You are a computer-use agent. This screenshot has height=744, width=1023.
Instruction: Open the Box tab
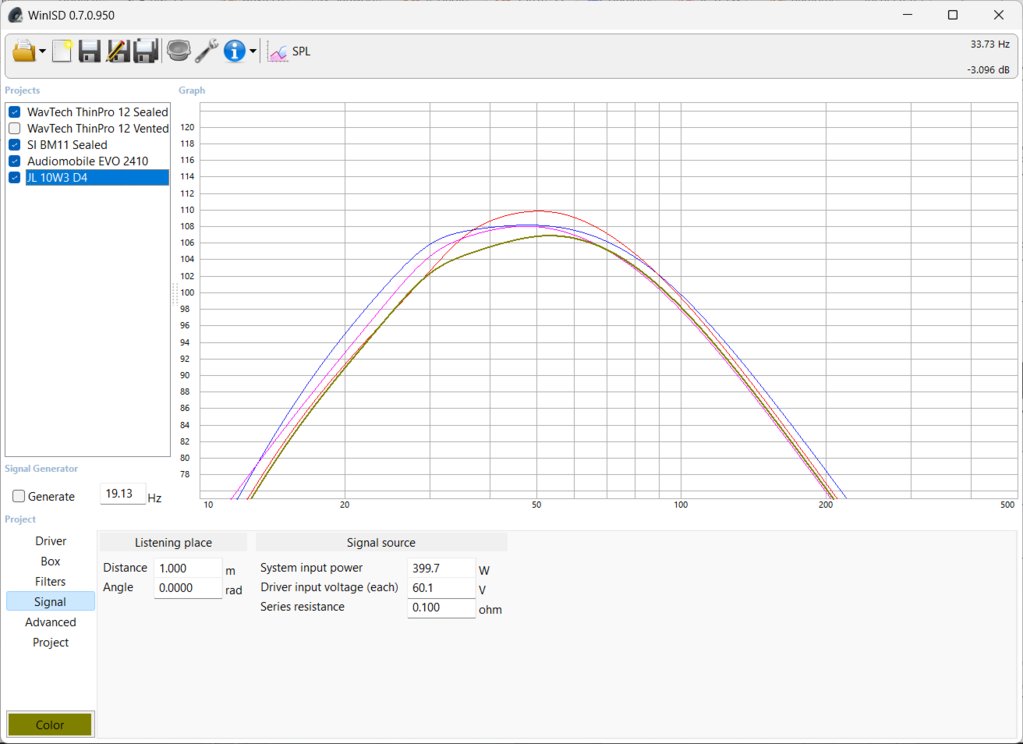pyautogui.click(x=51, y=561)
